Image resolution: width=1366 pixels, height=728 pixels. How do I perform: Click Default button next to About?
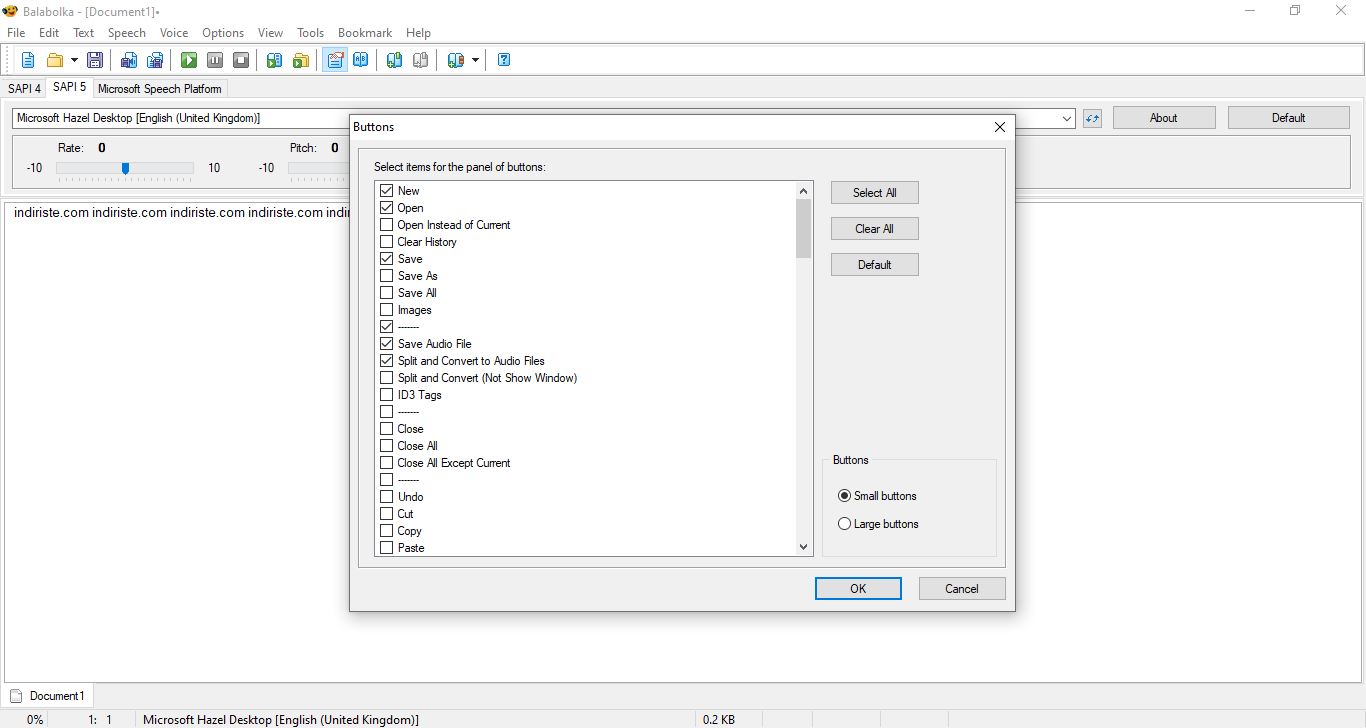(x=1289, y=118)
